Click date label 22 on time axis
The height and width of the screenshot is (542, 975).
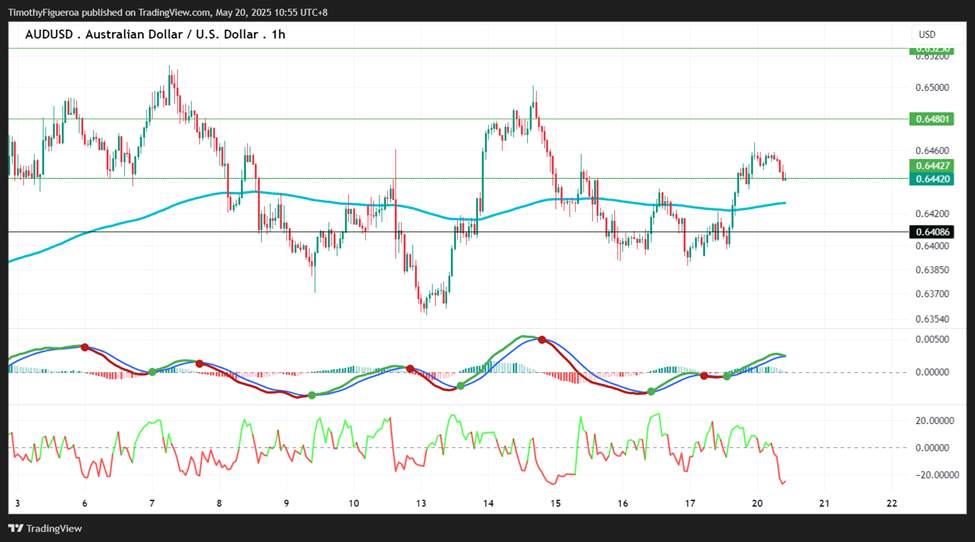pyautogui.click(x=892, y=503)
